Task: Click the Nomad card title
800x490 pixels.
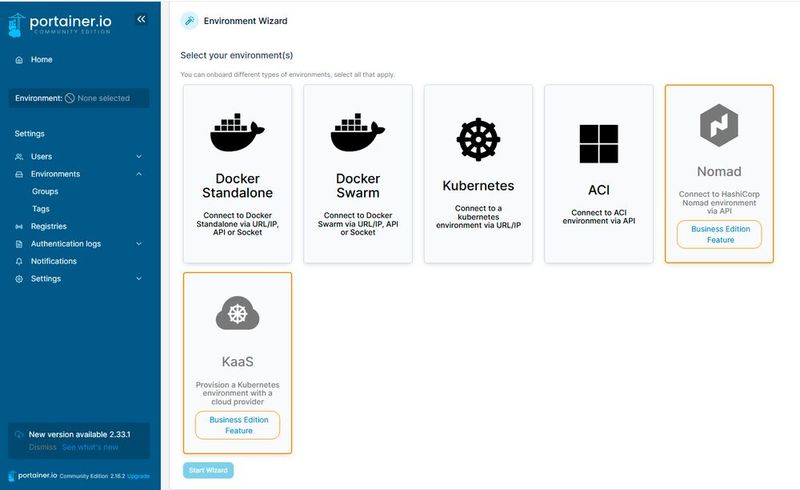Action: pos(719,172)
